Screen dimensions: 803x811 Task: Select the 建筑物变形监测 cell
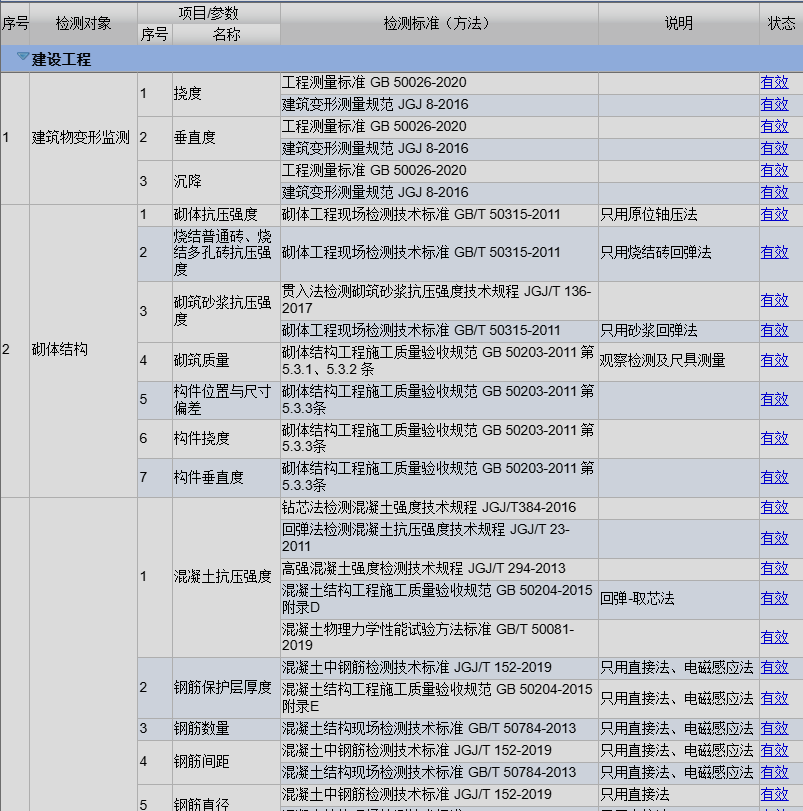[x=81, y=137]
